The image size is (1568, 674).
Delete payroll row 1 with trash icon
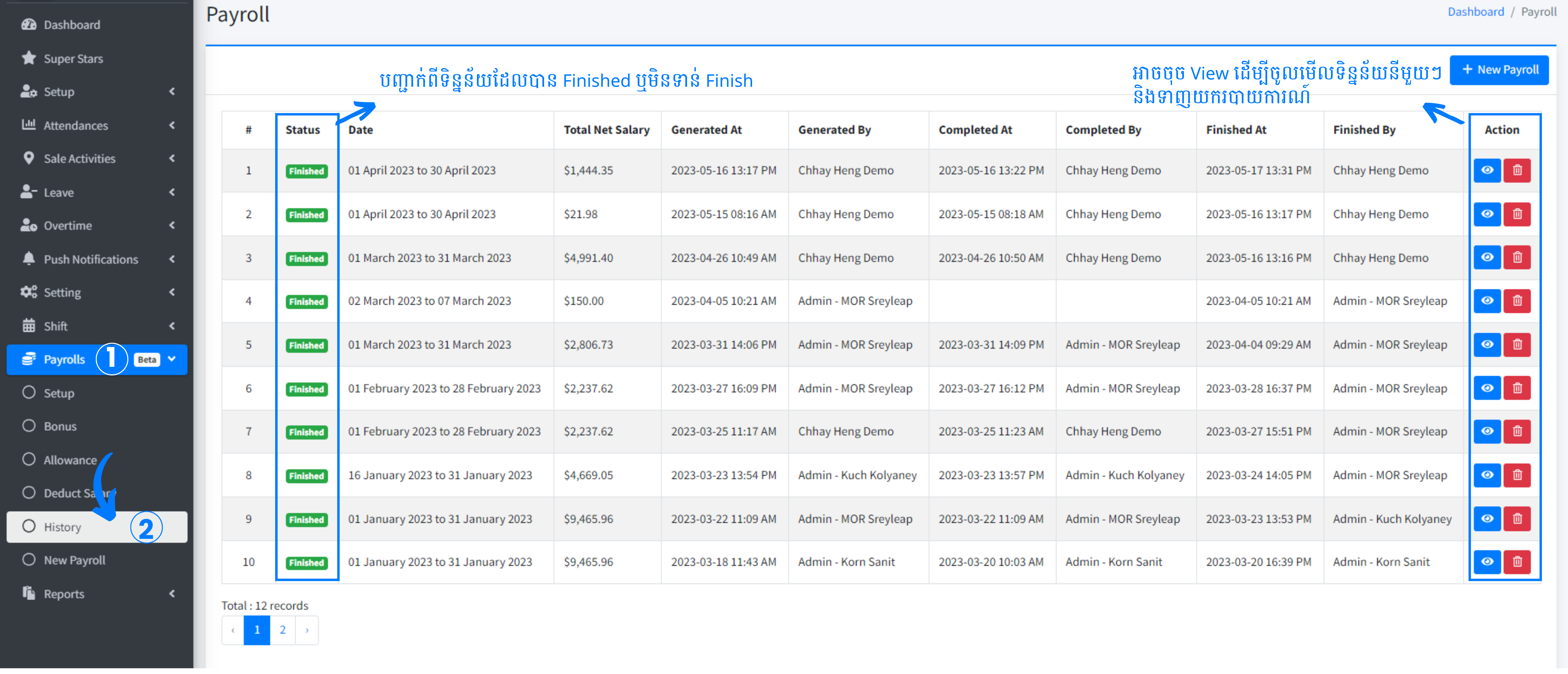coord(1517,170)
